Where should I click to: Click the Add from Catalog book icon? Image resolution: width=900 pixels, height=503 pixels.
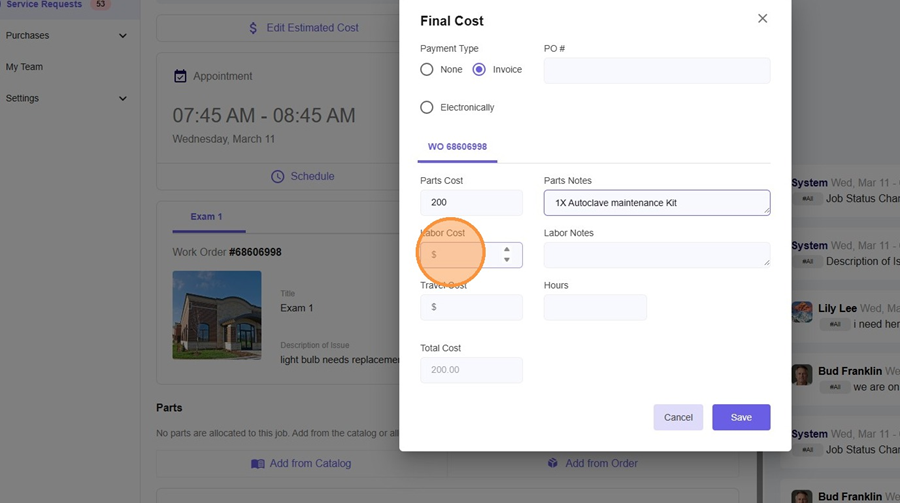257,464
